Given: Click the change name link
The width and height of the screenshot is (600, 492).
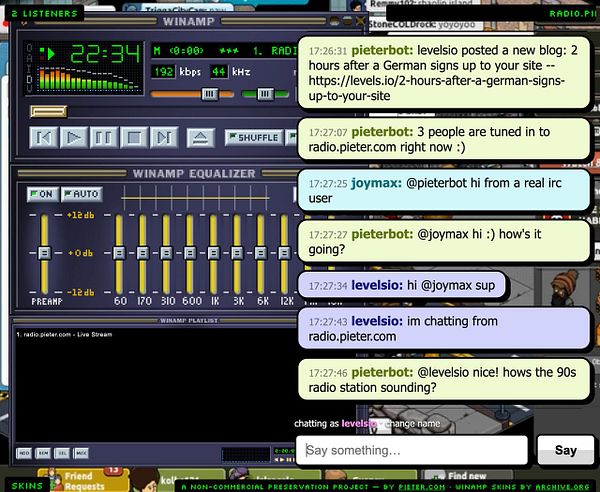Looking at the screenshot, I should pyautogui.click(x=412, y=424).
